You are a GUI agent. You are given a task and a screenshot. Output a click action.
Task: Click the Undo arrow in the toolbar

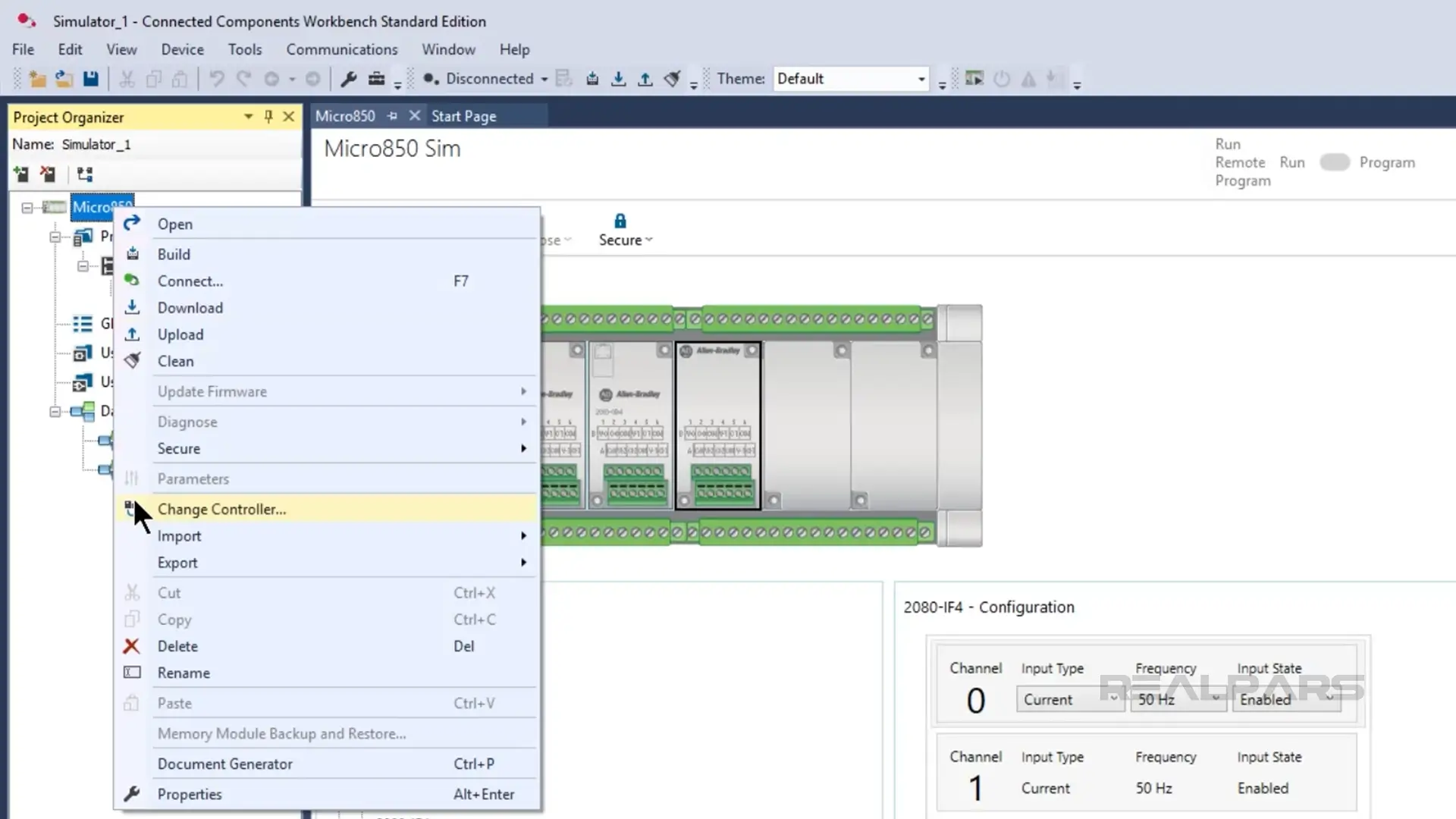coord(217,79)
